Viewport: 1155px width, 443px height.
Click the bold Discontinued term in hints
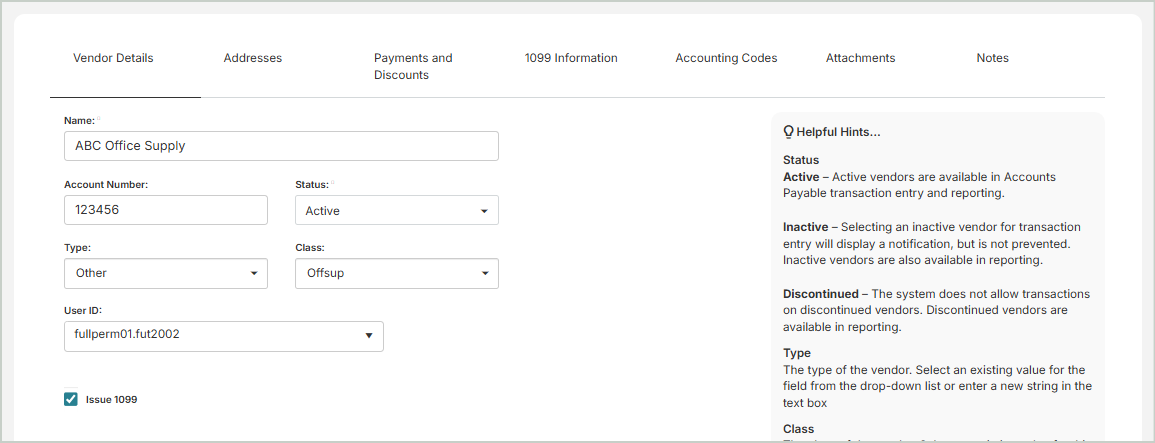click(x=820, y=294)
